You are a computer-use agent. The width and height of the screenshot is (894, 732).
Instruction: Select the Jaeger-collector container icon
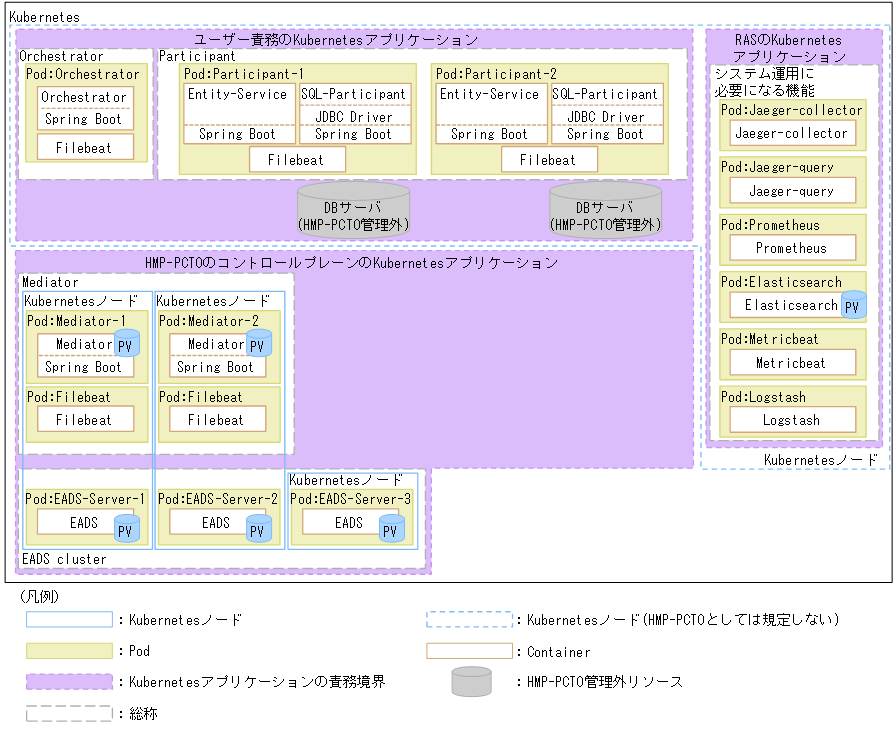pyautogui.click(x=791, y=132)
